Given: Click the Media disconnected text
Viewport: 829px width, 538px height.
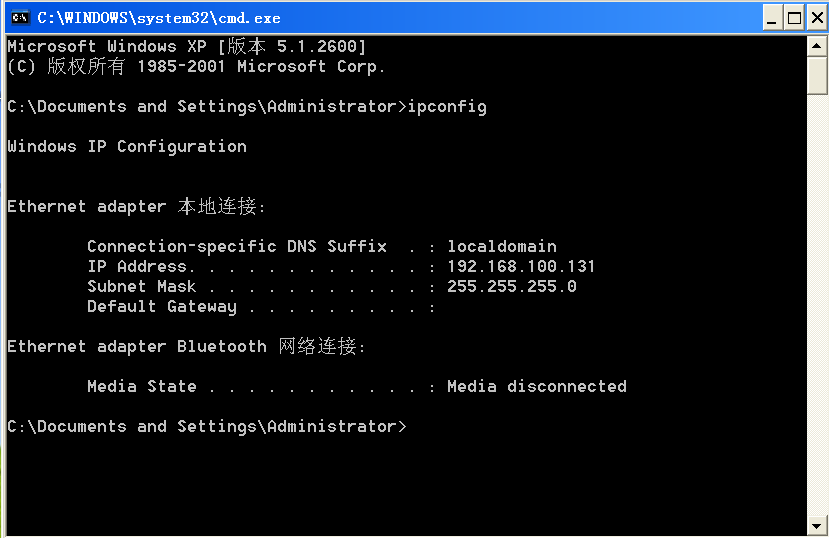Looking at the screenshot, I should point(536,387).
